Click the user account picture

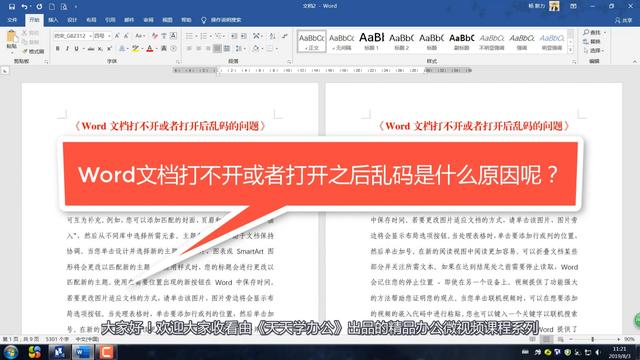(x=554, y=6)
